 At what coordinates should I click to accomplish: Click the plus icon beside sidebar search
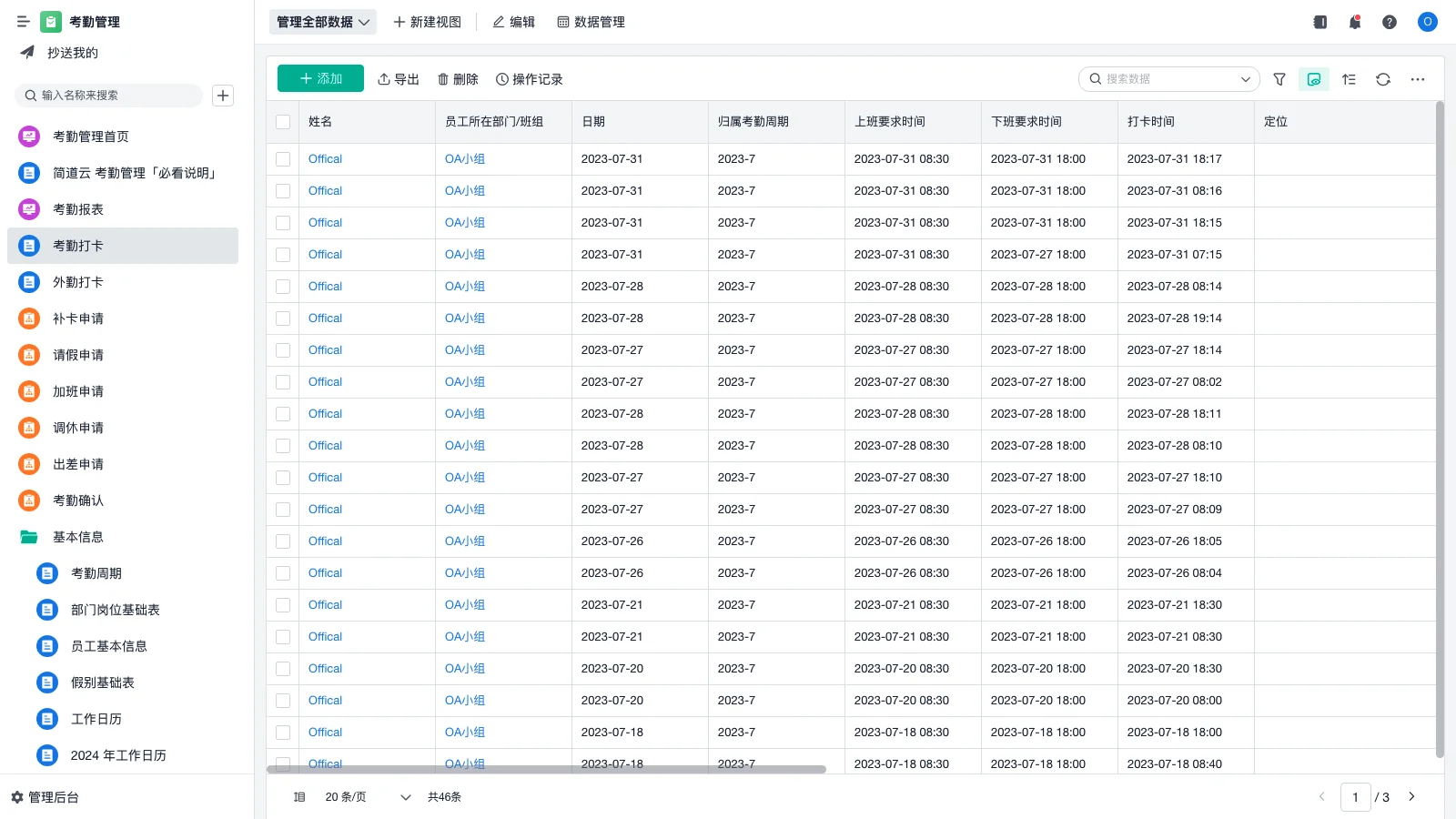(223, 96)
